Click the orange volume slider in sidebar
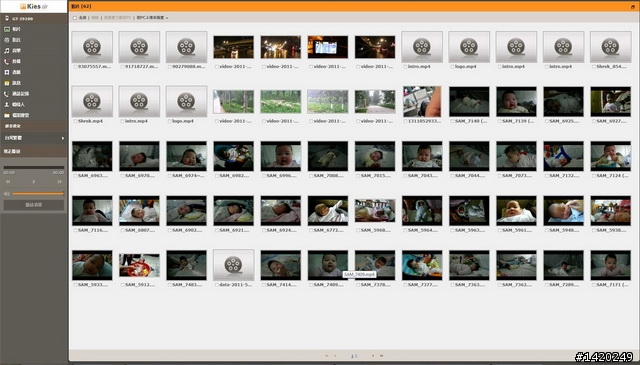 coord(38,194)
